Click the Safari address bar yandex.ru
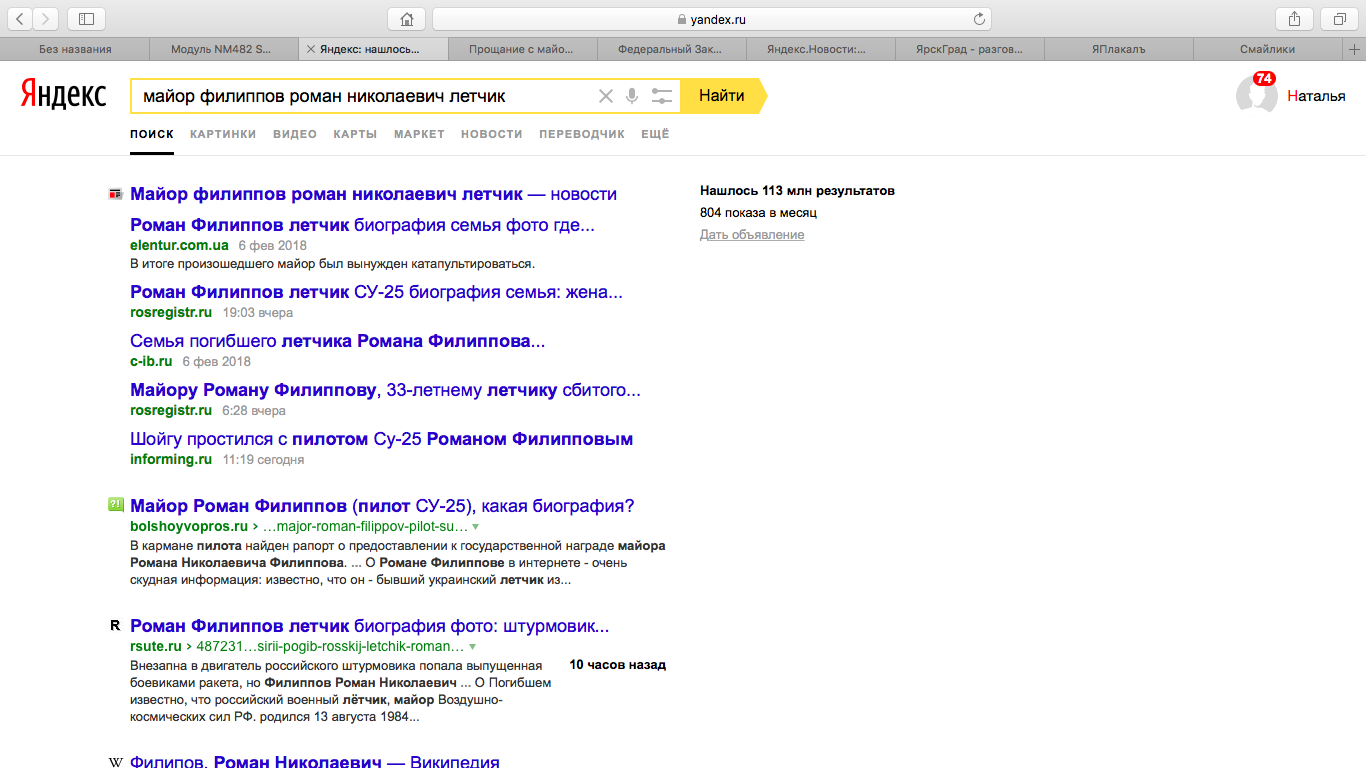 (711, 19)
